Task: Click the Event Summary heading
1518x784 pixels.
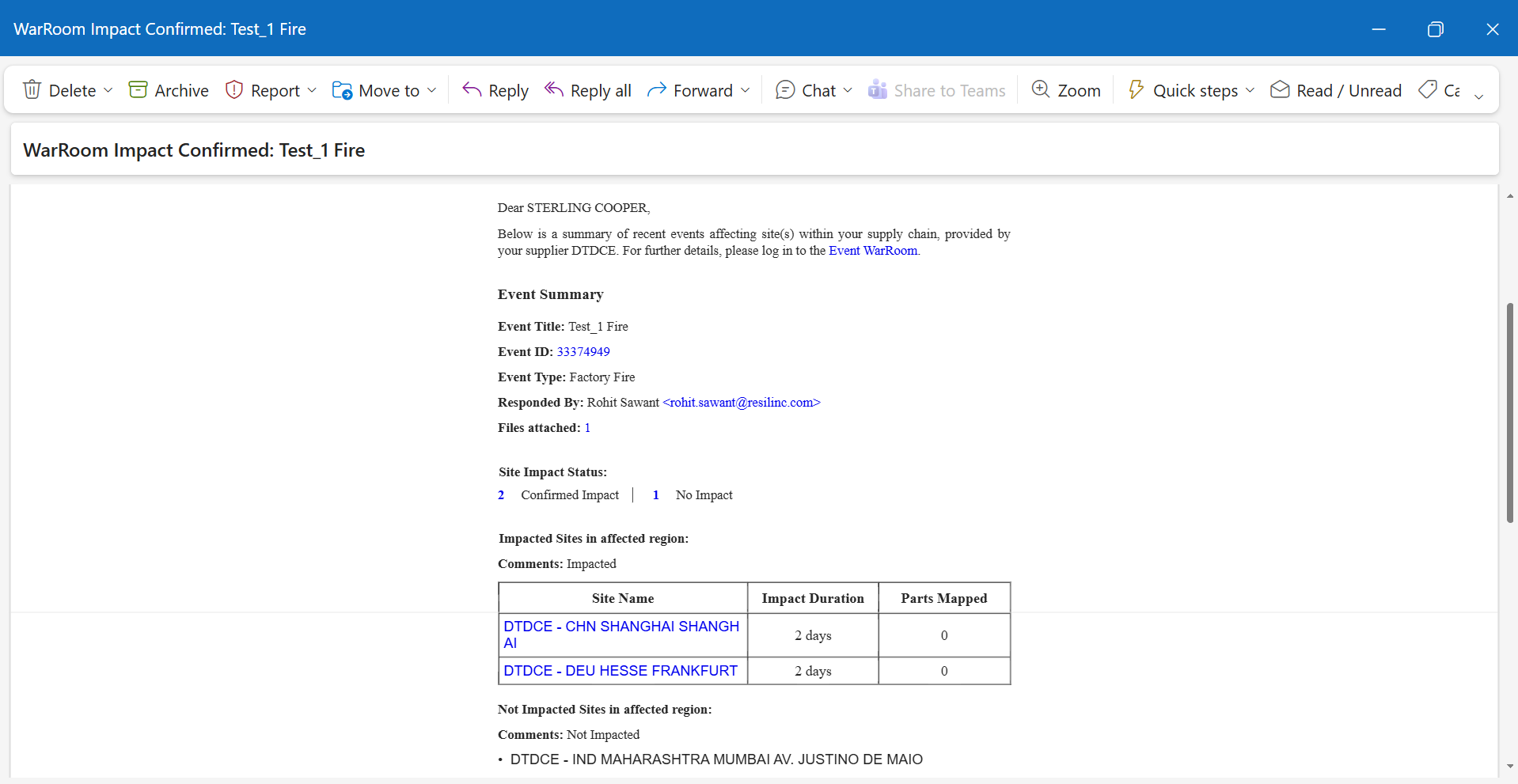Action: pos(551,294)
